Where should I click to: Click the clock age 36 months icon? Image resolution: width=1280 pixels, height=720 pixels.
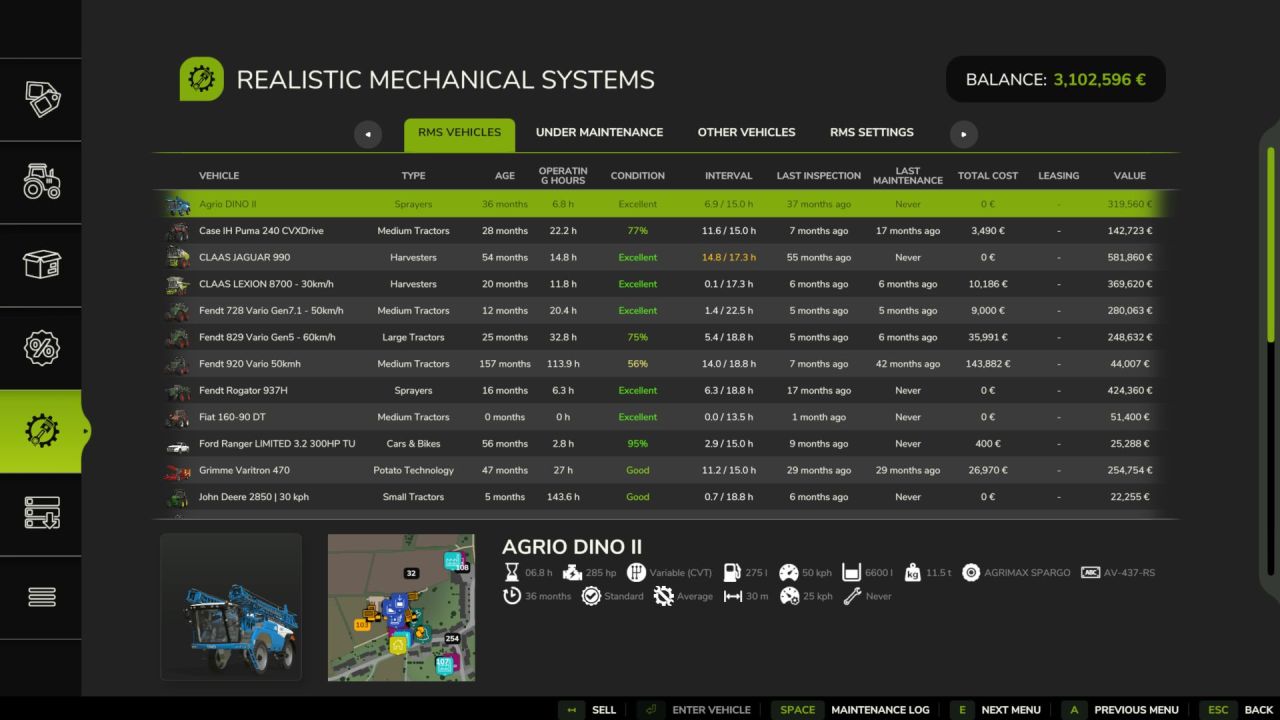[512, 596]
